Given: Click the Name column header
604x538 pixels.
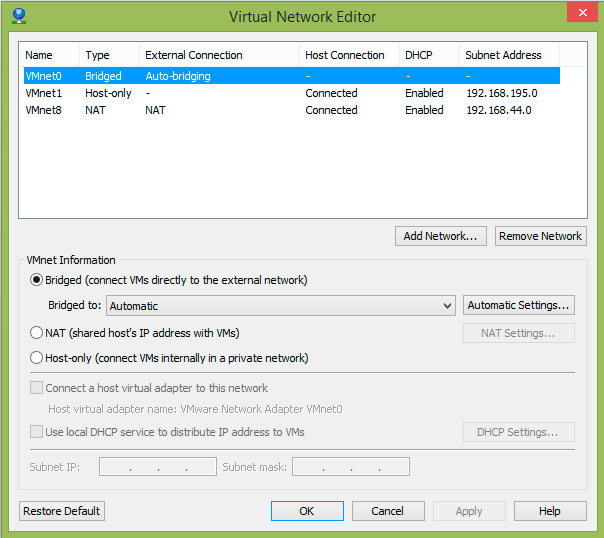Looking at the screenshot, I should click(x=39, y=55).
